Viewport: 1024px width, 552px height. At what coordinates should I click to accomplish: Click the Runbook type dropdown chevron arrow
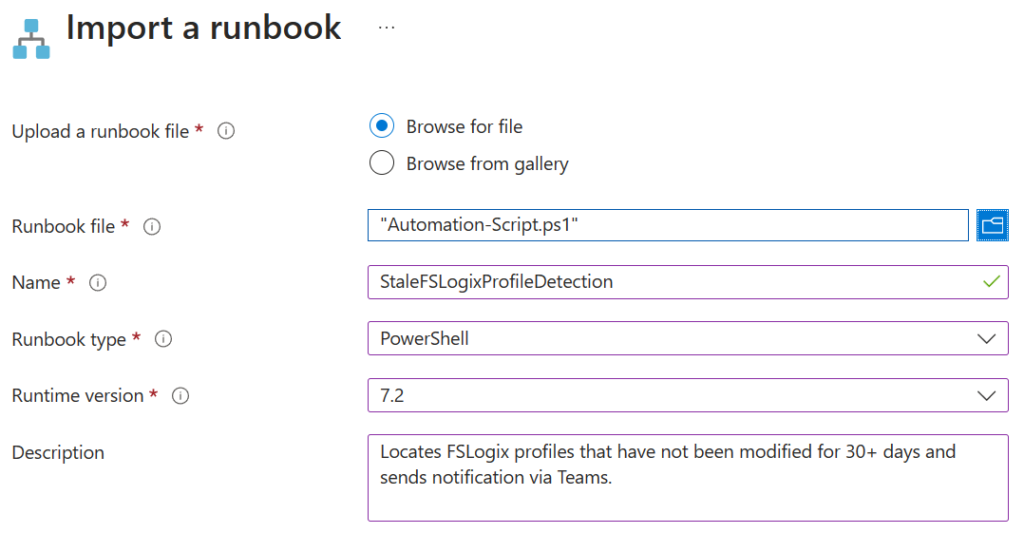[x=987, y=339]
